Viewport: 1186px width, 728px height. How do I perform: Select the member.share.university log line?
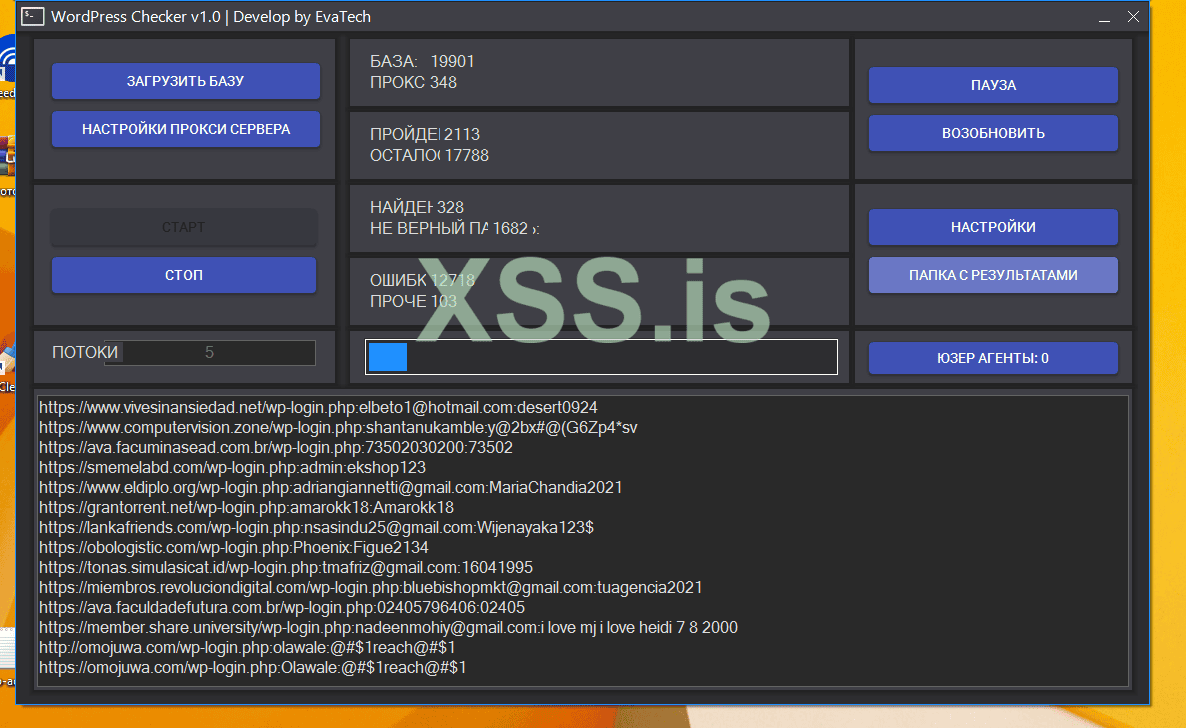(388, 627)
